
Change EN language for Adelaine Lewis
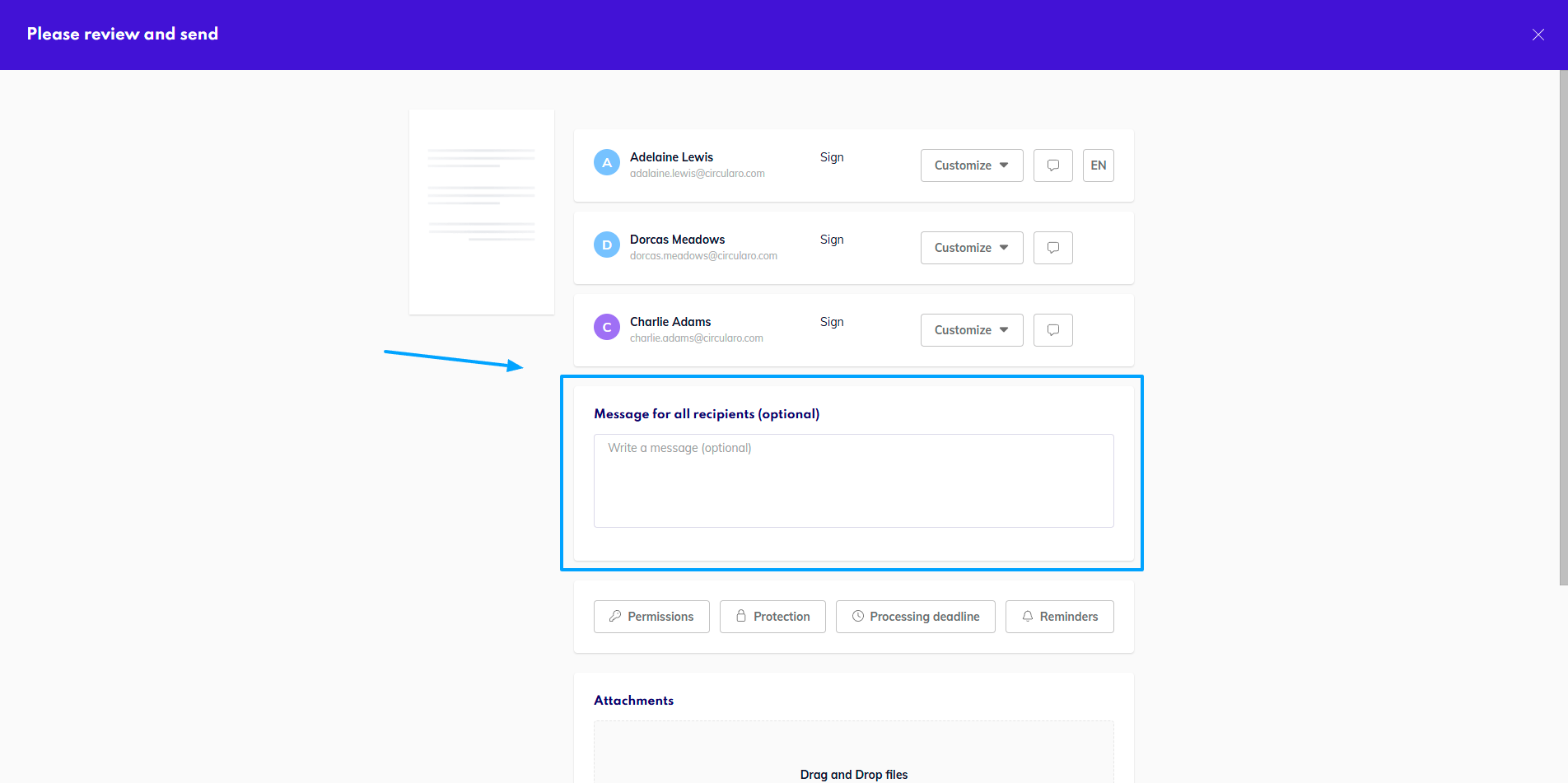tap(1098, 165)
